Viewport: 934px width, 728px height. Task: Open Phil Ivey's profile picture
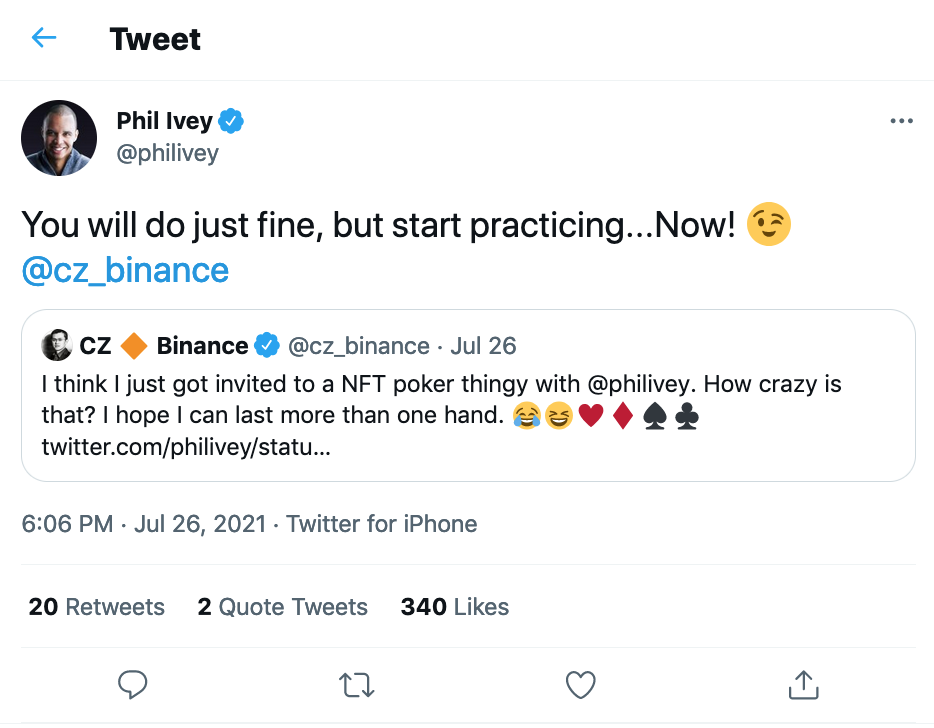coord(59,138)
